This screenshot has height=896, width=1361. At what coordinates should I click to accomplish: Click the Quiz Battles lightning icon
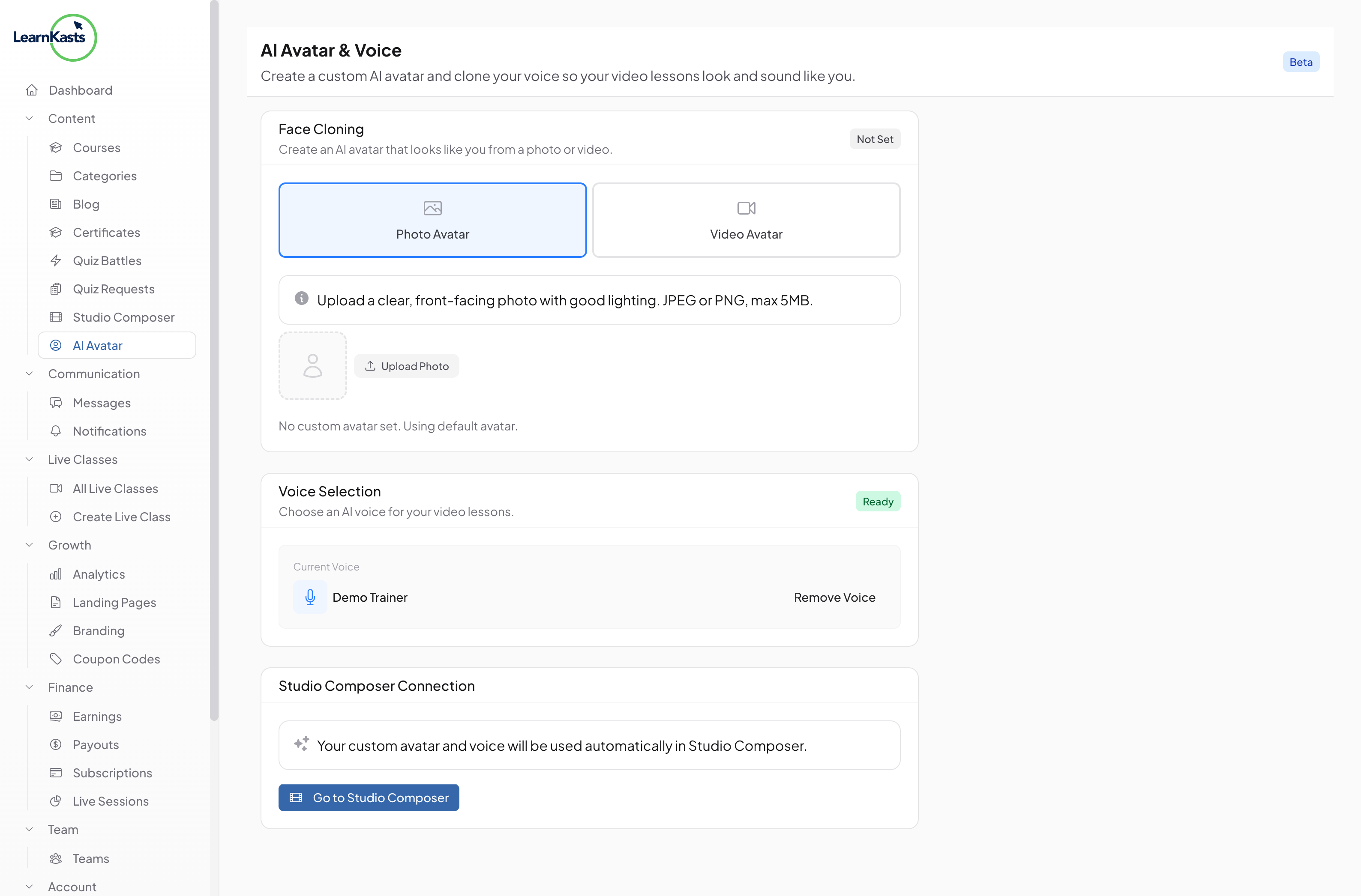click(55, 260)
